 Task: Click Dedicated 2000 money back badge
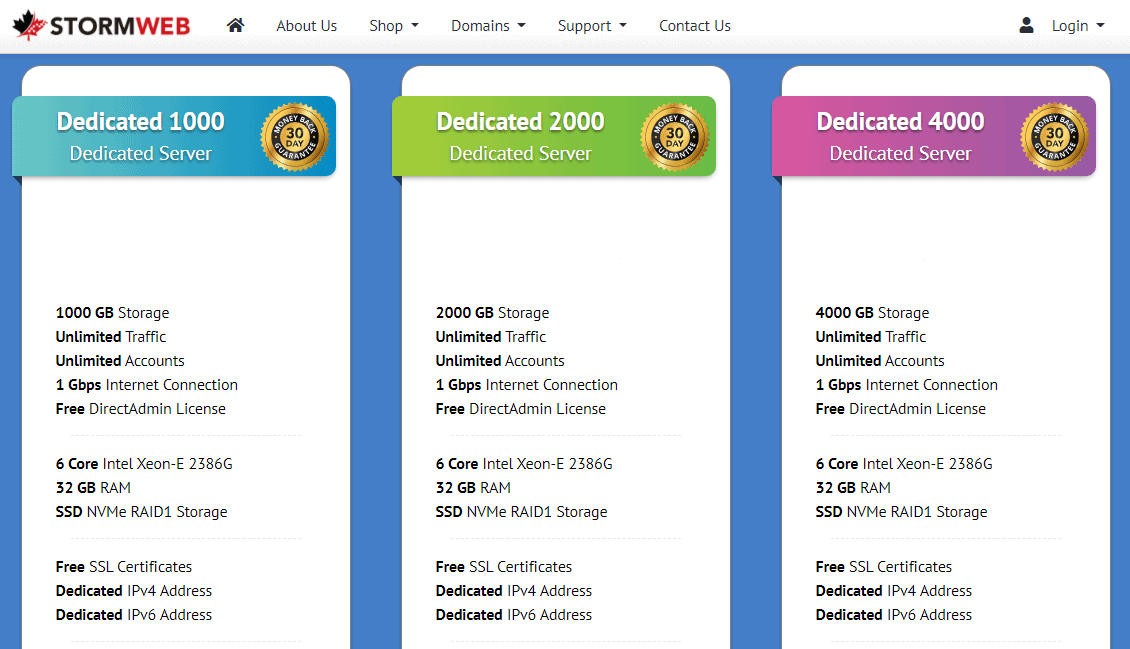(675, 137)
